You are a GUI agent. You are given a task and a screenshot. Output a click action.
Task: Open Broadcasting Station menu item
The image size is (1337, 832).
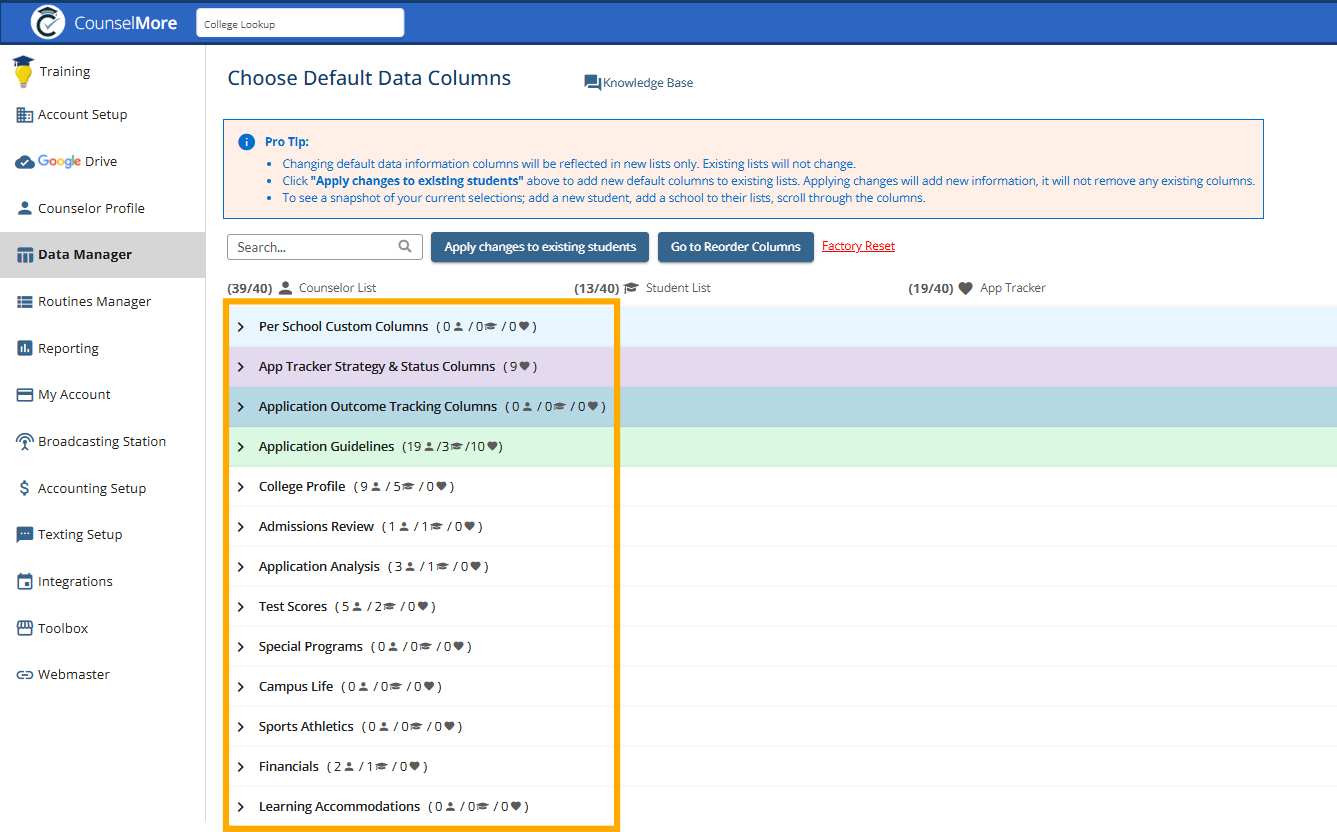pos(102,442)
